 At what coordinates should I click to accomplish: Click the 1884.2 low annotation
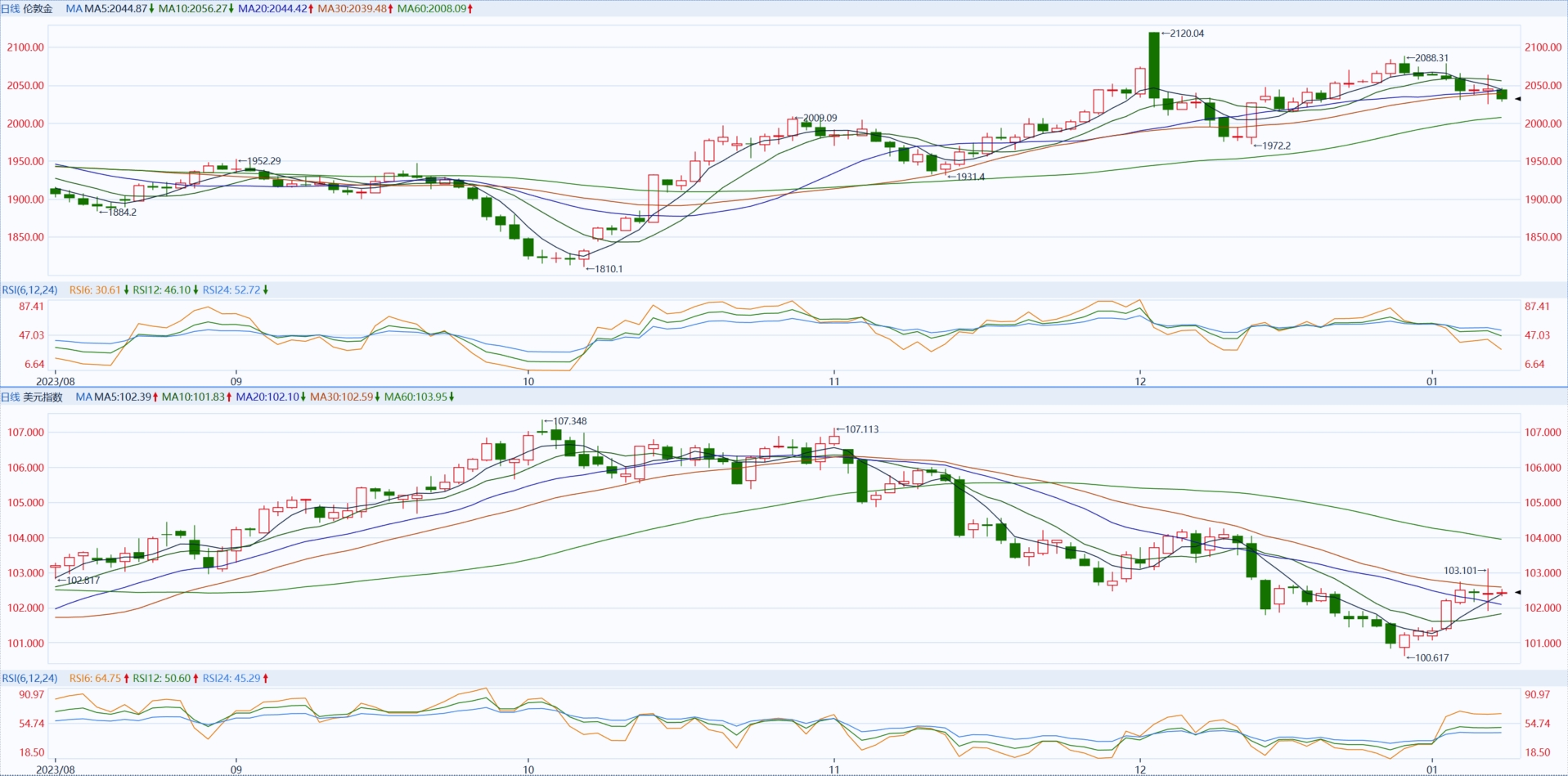coord(123,212)
